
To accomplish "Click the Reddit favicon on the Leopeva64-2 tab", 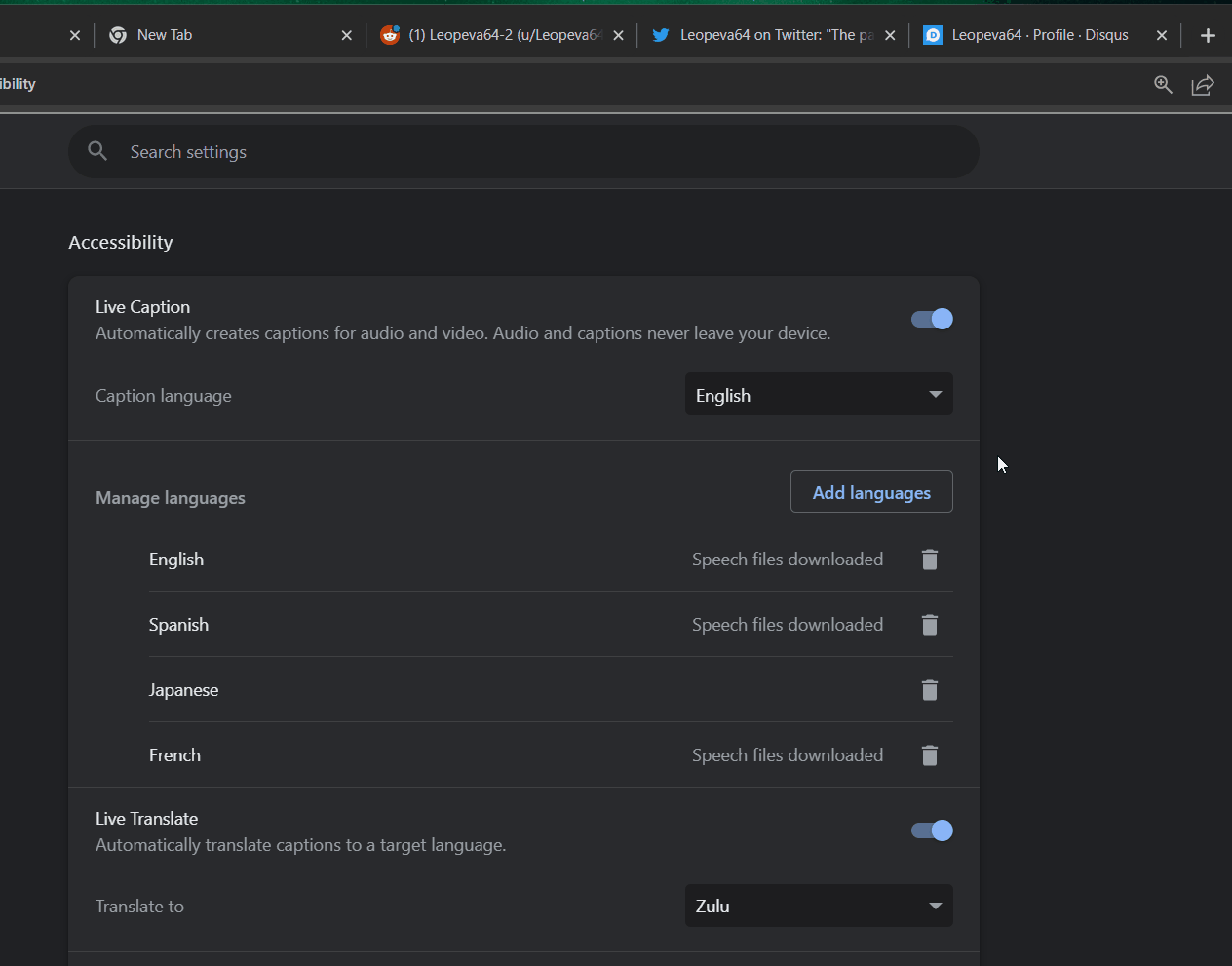I will (389, 34).
